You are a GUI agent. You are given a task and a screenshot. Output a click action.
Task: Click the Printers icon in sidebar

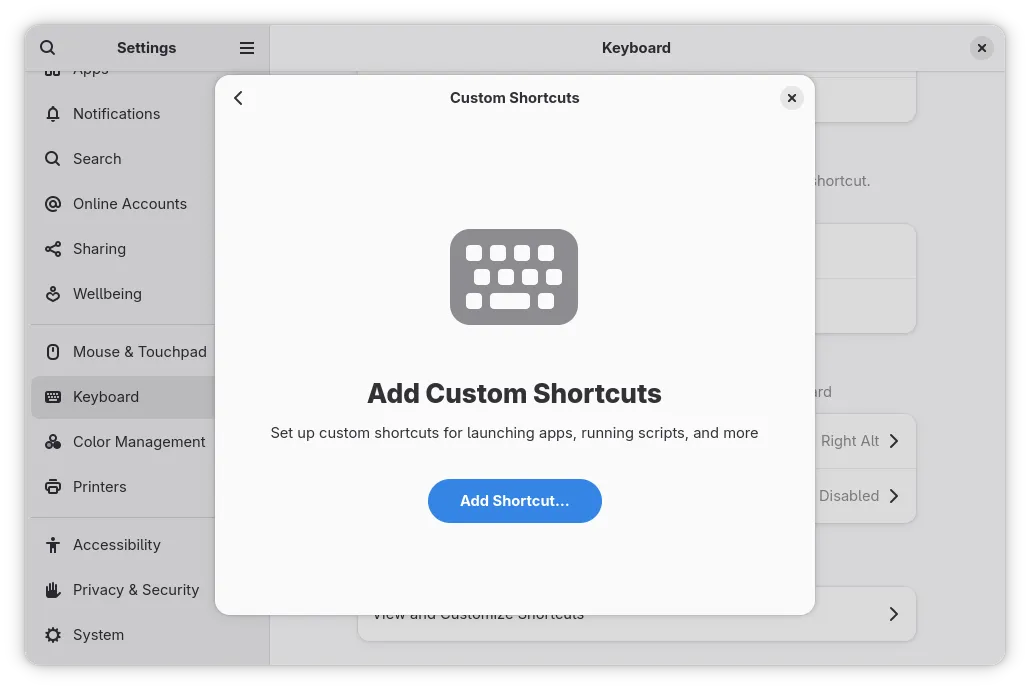(53, 487)
